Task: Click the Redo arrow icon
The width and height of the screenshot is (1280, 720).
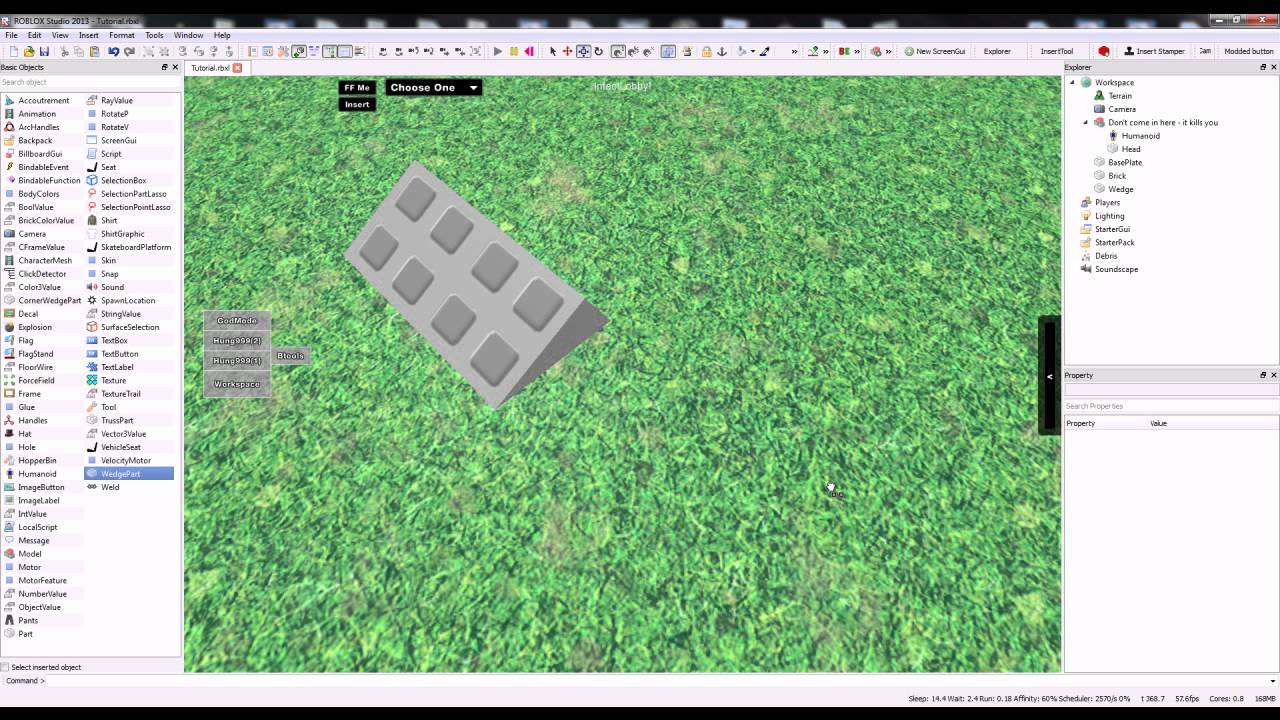Action: [x=129, y=51]
